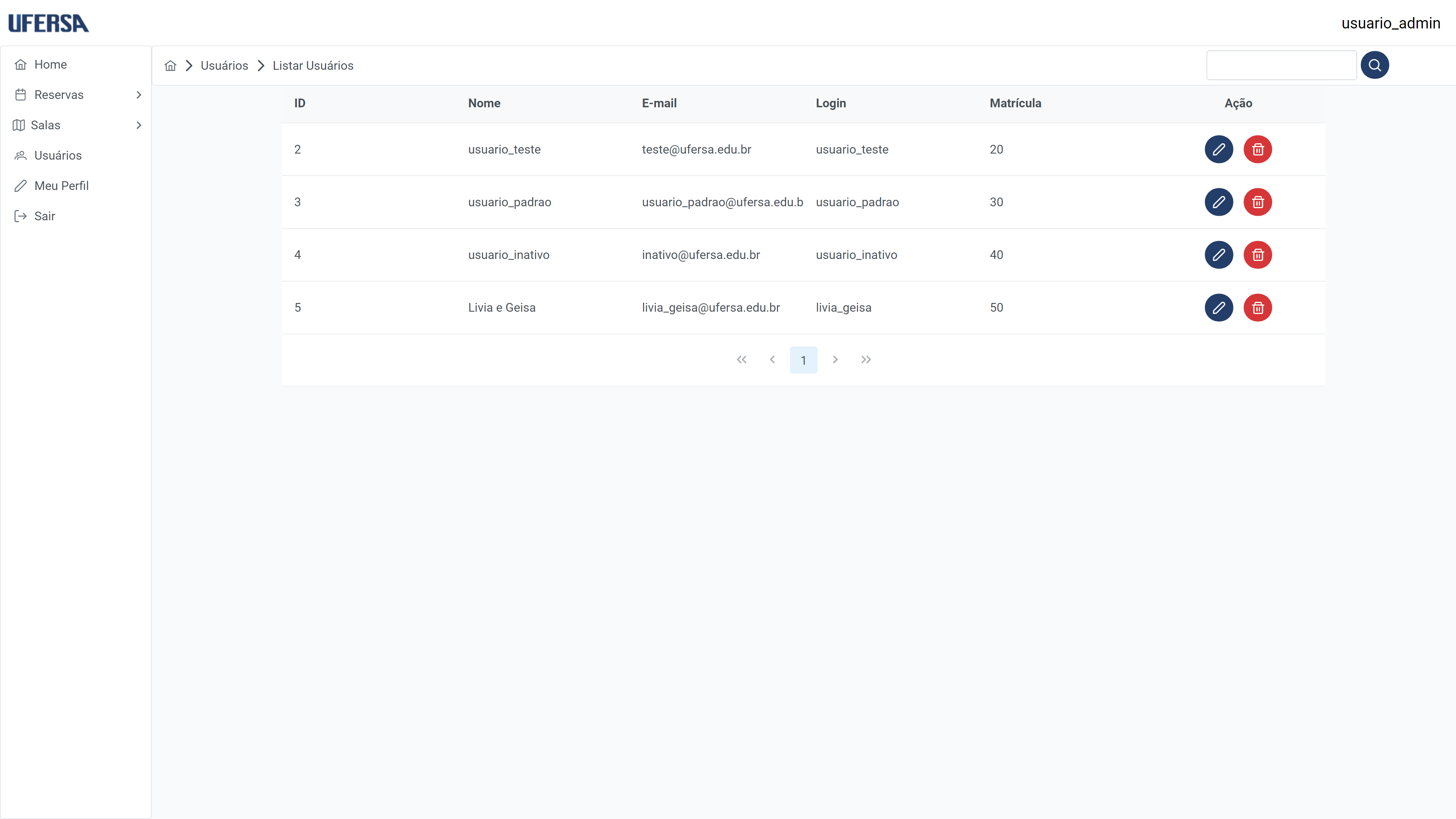This screenshot has width=1456, height=819.
Task: Edit the user usuario_padrao
Action: [x=1219, y=202]
